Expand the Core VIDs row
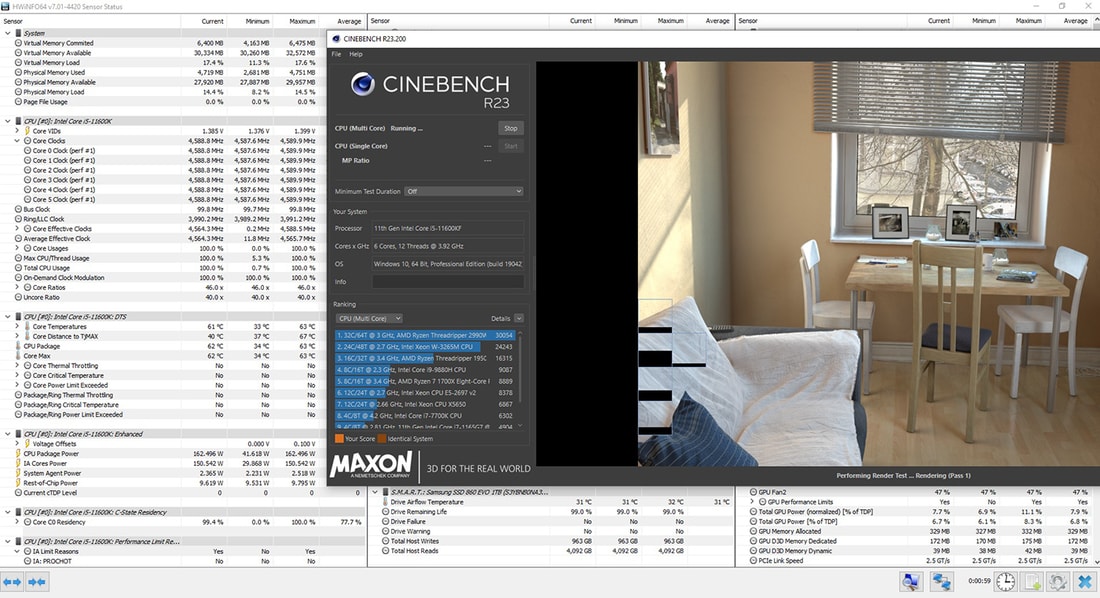The height and width of the screenshot is (598, 1100). click(18, 131)
